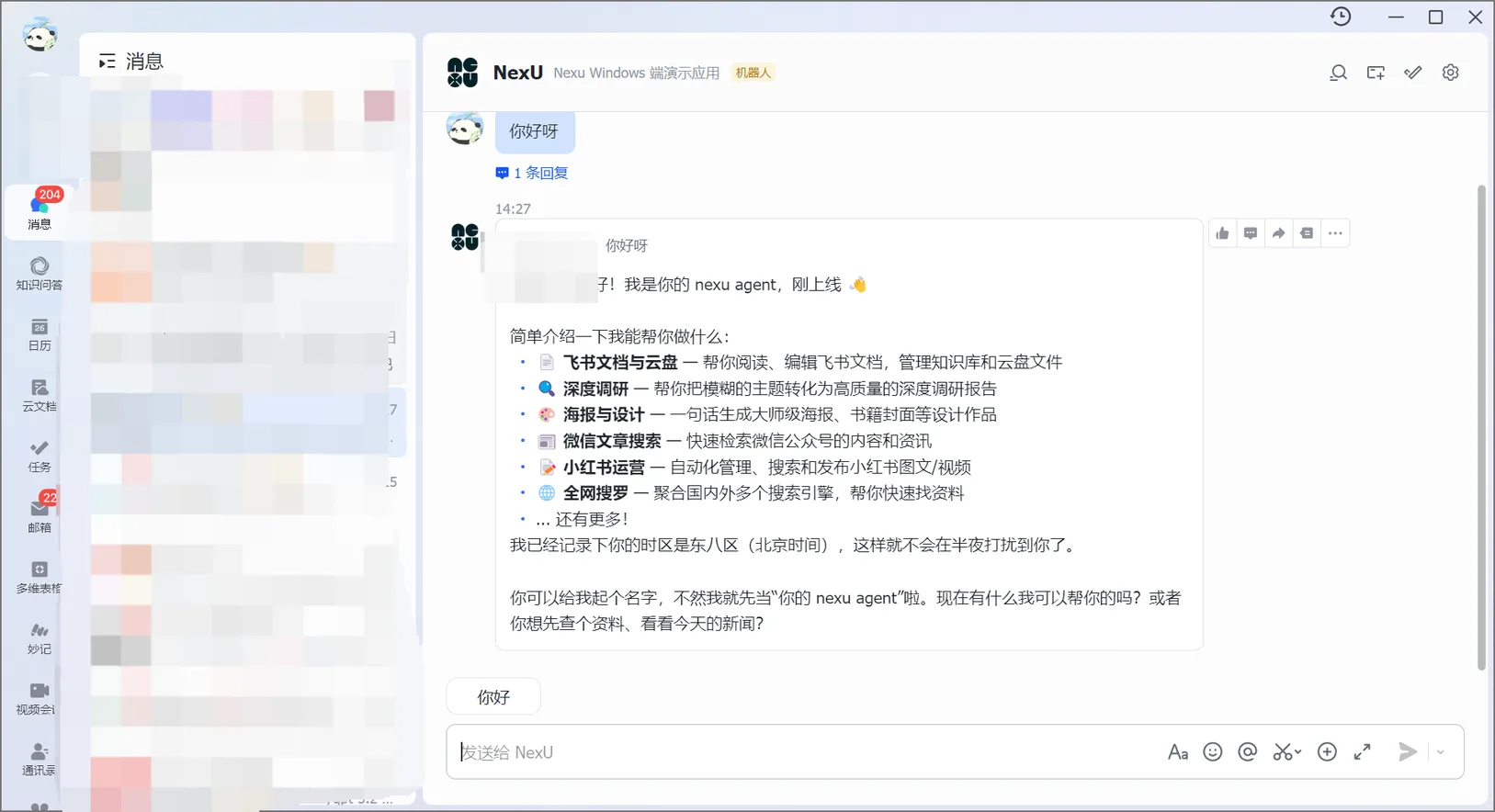Like the NexU message with thumbs up
This screenshot has width=1495, height=812.
point(1222,233)
